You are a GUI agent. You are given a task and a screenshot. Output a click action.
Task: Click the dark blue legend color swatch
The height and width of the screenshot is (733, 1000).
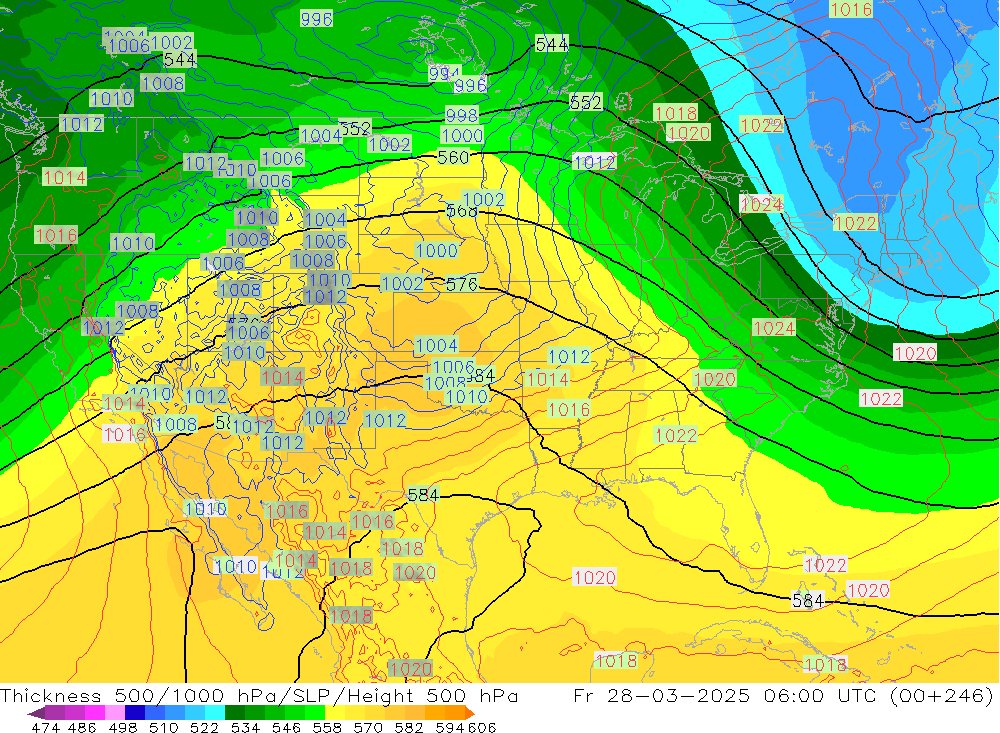(x=135, y=713)
